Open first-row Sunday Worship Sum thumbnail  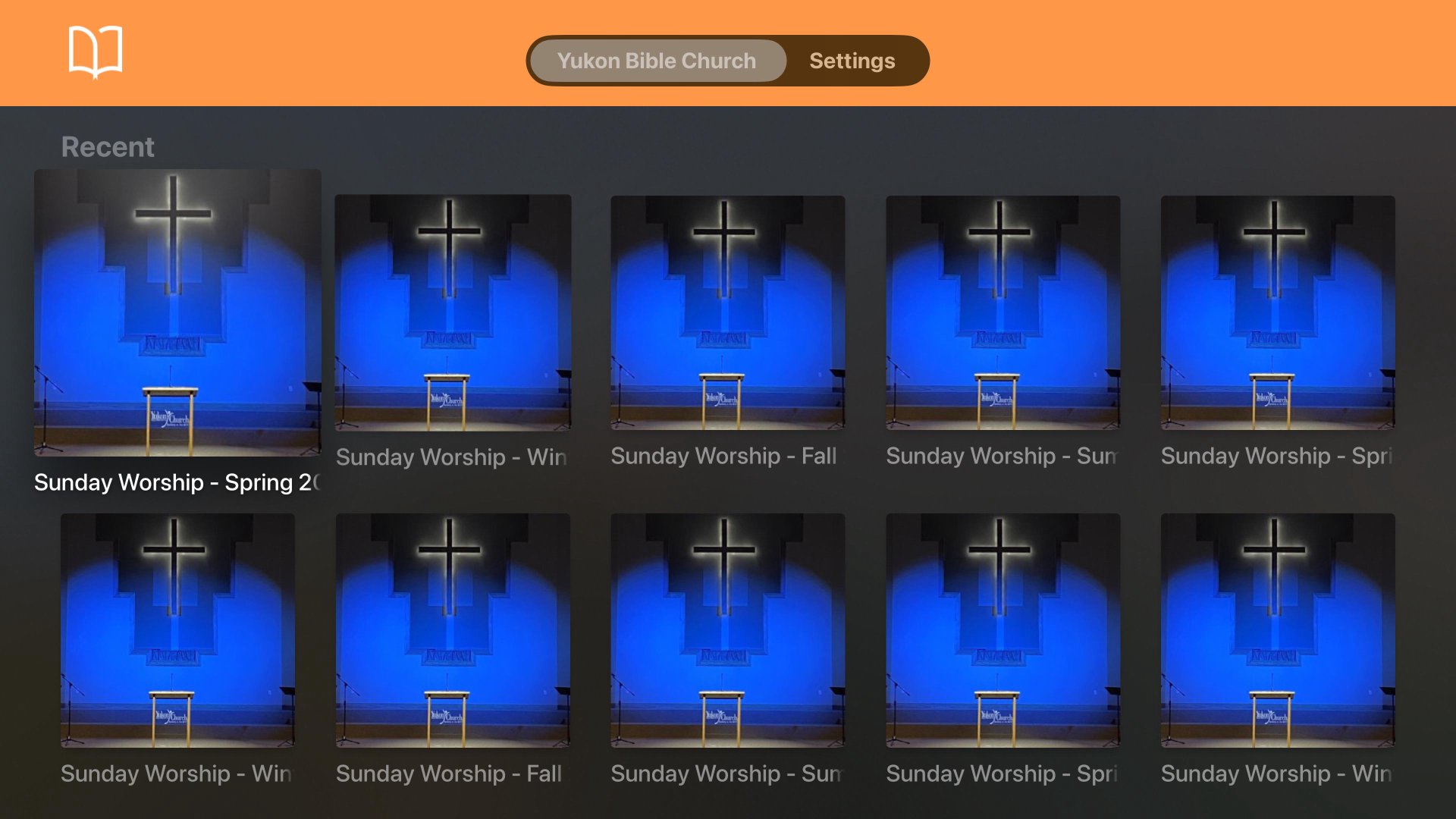[1003, 312]
